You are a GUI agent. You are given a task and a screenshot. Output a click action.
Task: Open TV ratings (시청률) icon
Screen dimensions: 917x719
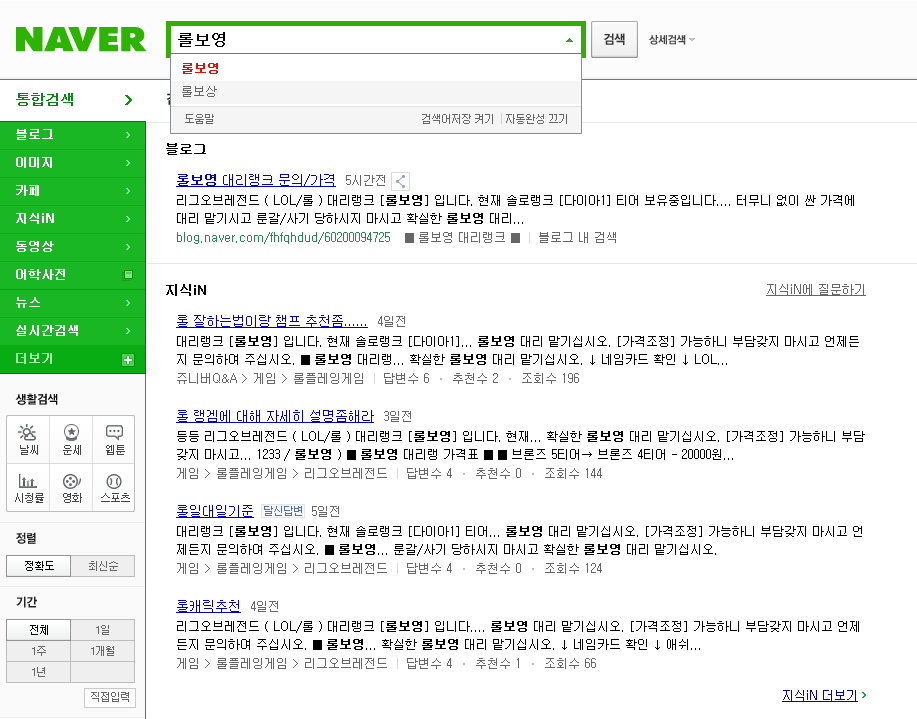pos(28,488)
